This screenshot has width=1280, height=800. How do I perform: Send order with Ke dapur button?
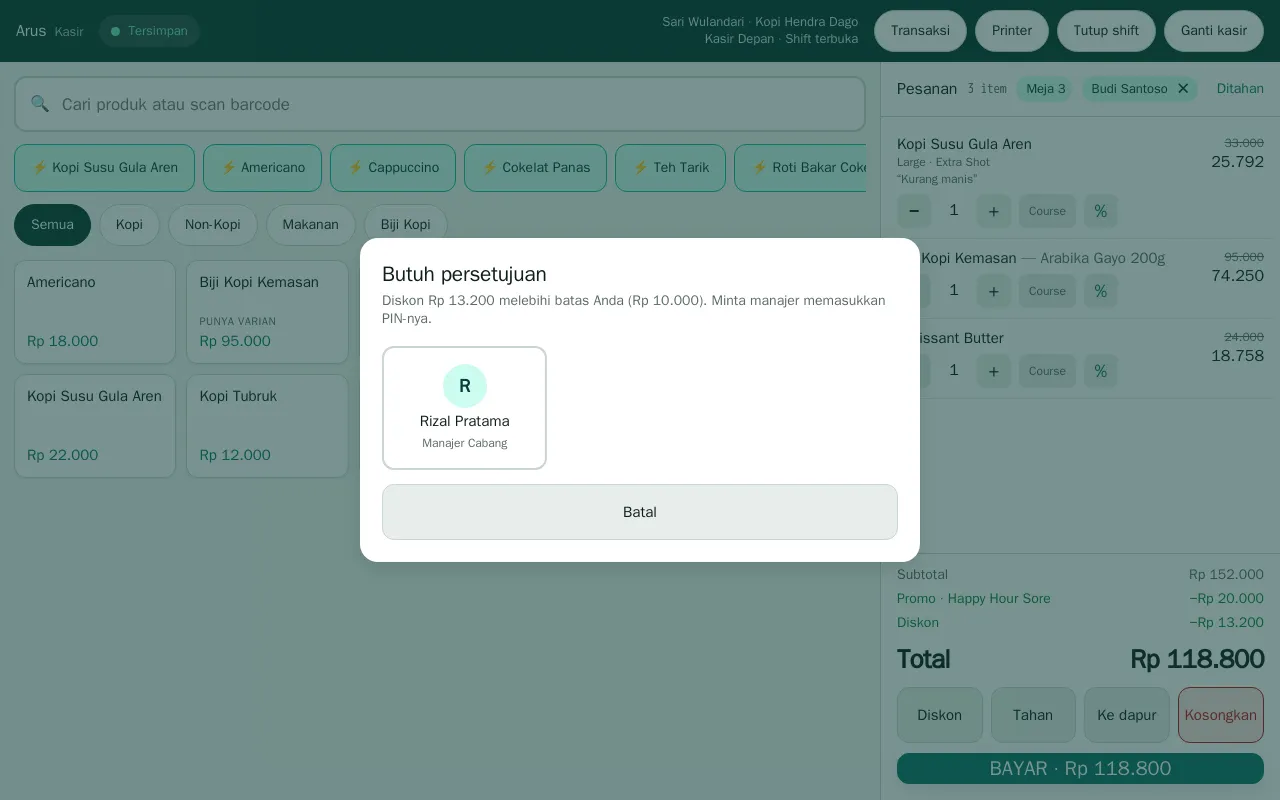[1127, 715]
